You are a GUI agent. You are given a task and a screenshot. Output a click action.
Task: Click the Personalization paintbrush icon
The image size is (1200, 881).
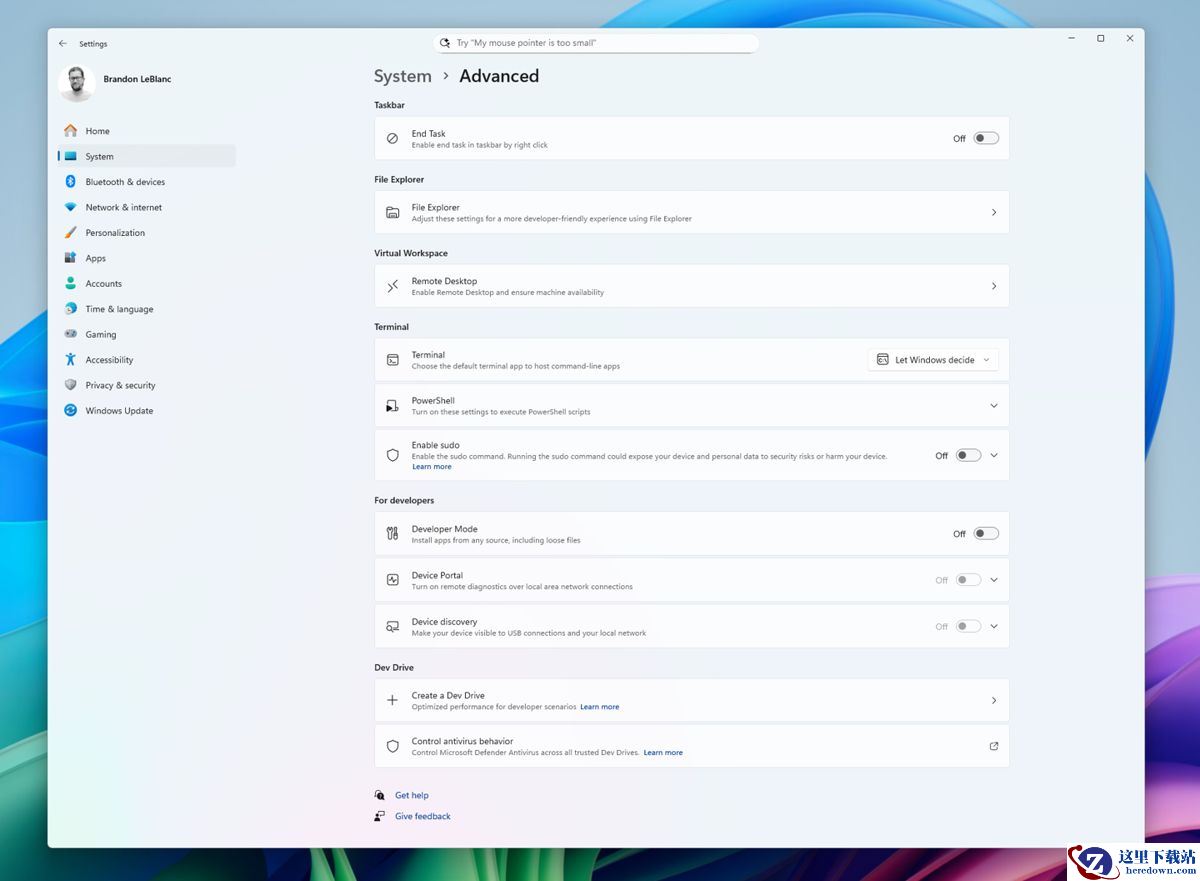(x=70, y=233)
